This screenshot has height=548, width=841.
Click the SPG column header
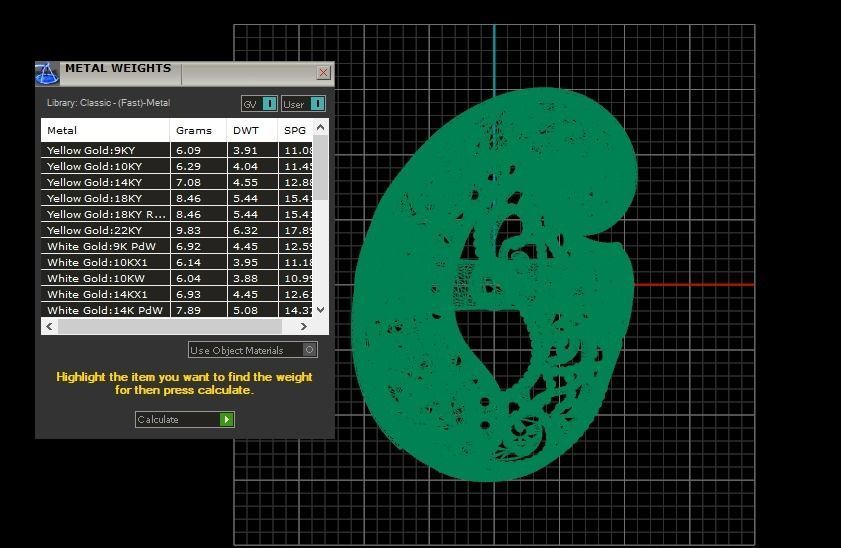pos(296,130)
